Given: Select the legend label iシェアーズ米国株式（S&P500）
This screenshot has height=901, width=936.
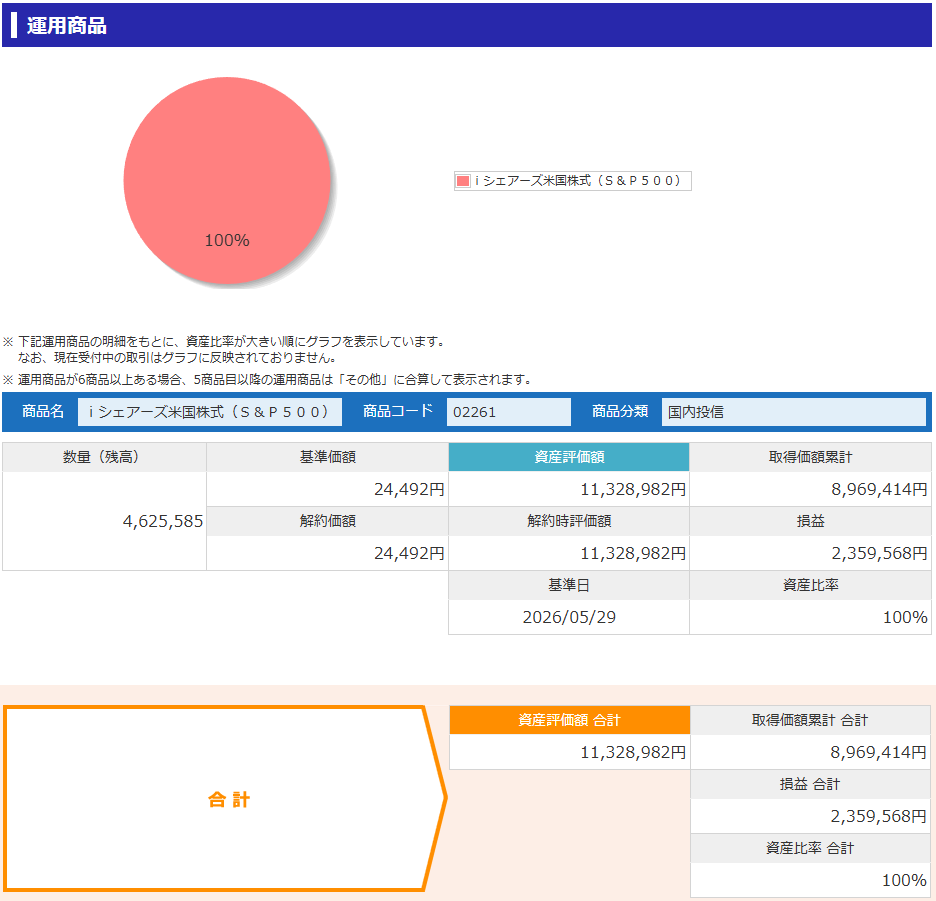Looking at the screenshot, I should coord(578,181).
